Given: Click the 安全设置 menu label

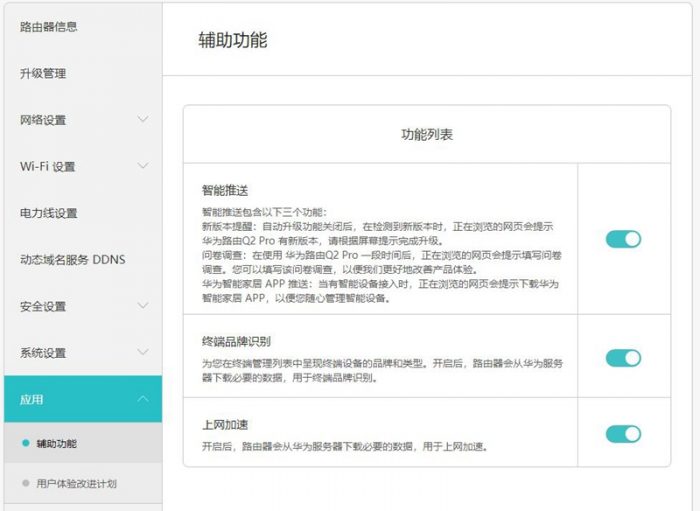Looking at the screenshot, I should (43, 306).
